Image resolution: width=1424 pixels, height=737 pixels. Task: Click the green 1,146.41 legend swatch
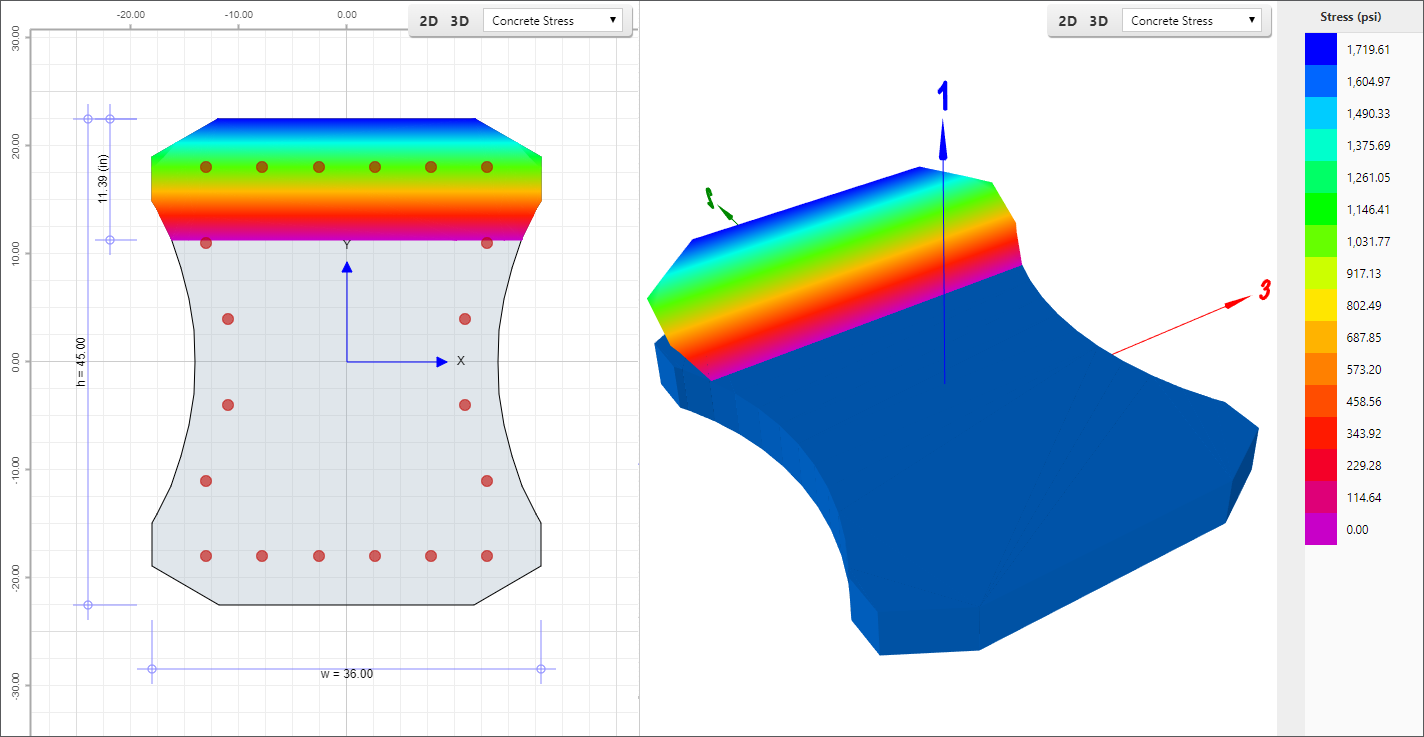click(x=1321, y=209)
